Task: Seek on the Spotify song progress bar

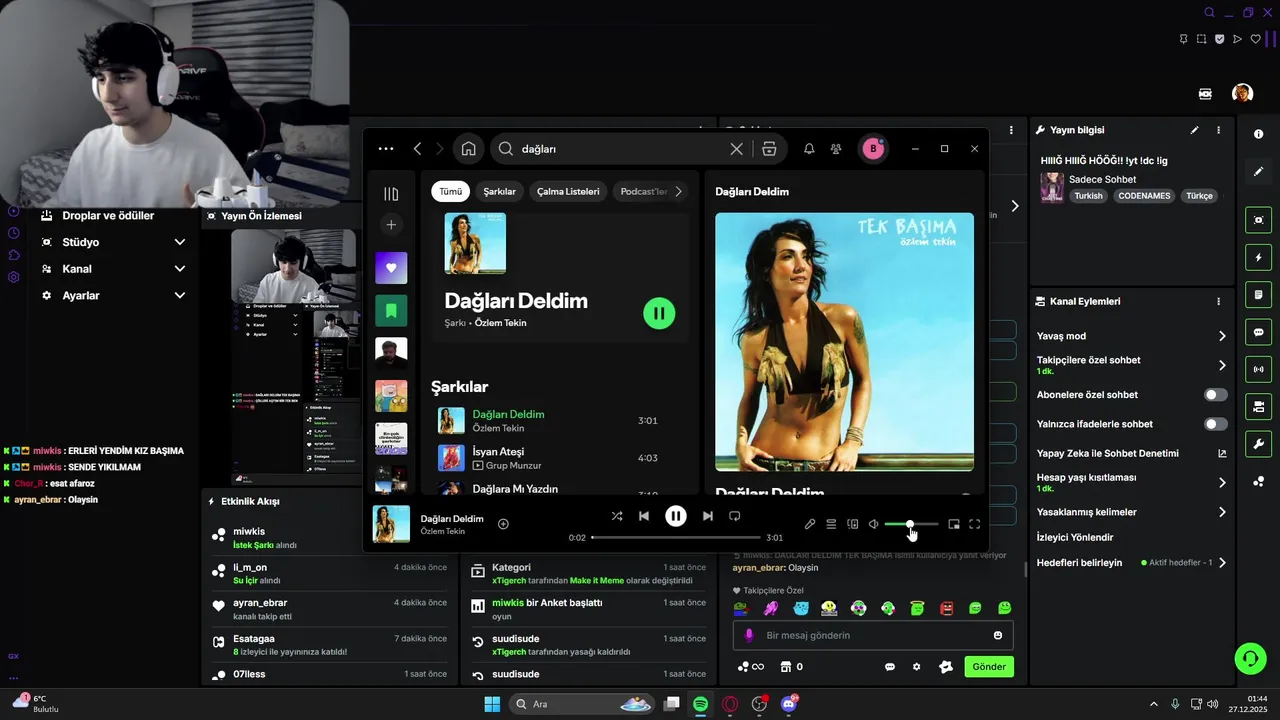Action: point(676,538)
